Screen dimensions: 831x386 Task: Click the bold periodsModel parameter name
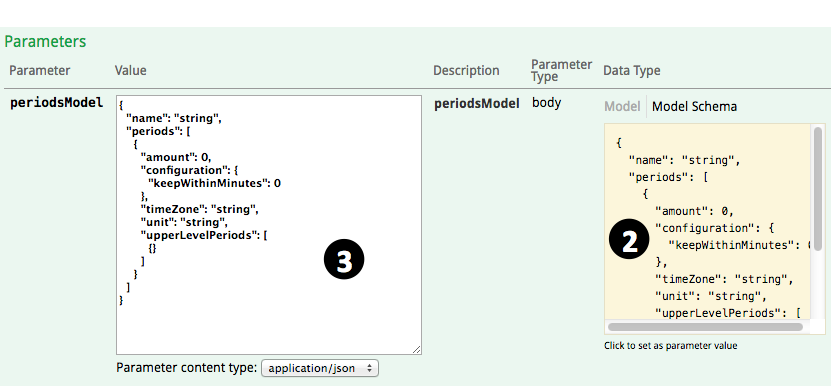(x=57, y=103)
